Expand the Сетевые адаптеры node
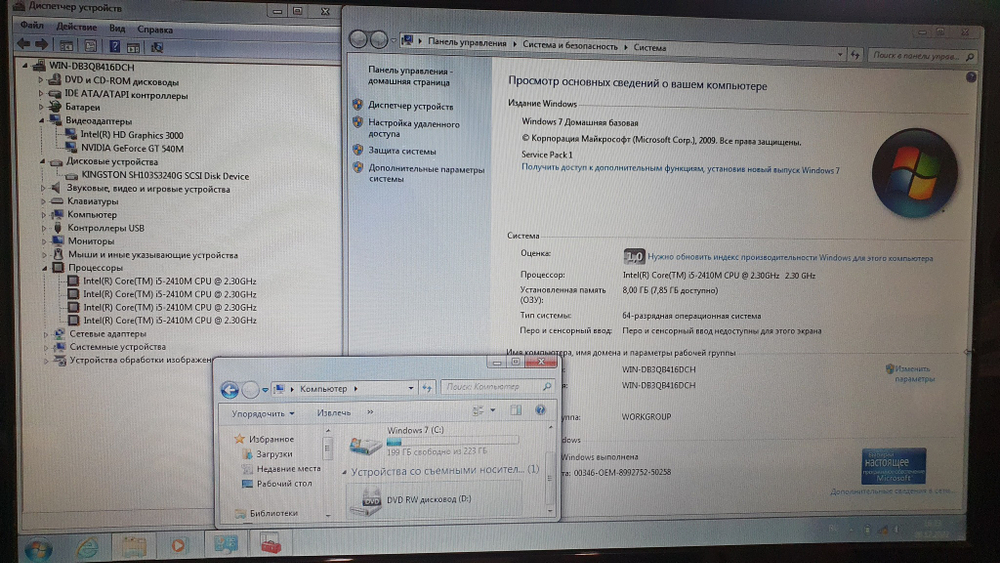 (x=45, y=334)
